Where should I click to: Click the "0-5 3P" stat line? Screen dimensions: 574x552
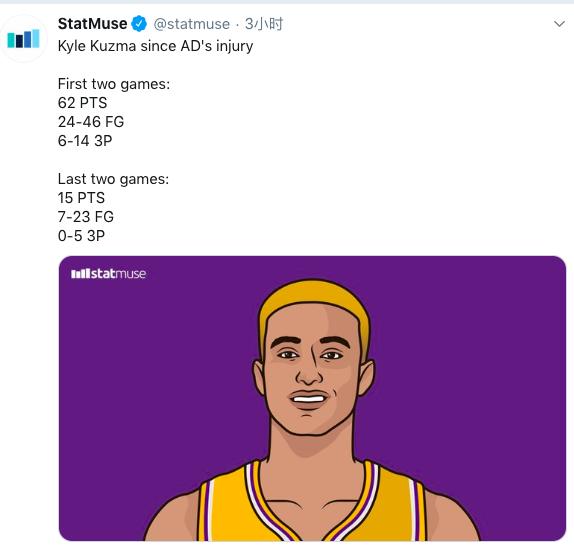click(81, 236)
